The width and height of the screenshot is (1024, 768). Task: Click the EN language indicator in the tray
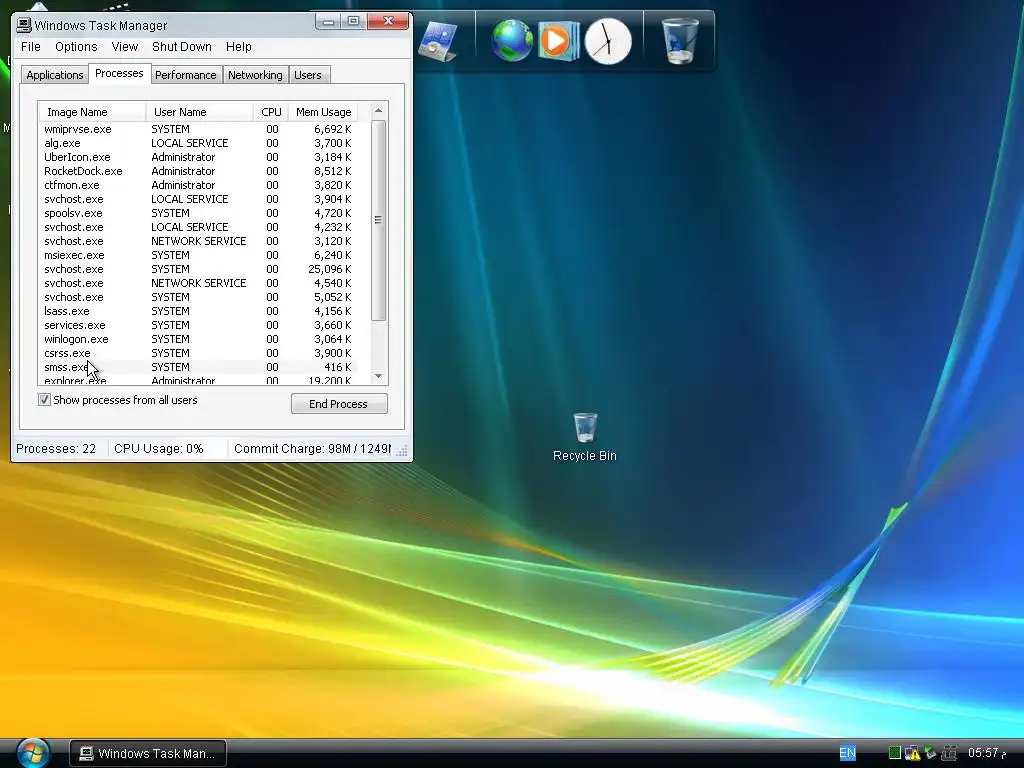[847, 753]
